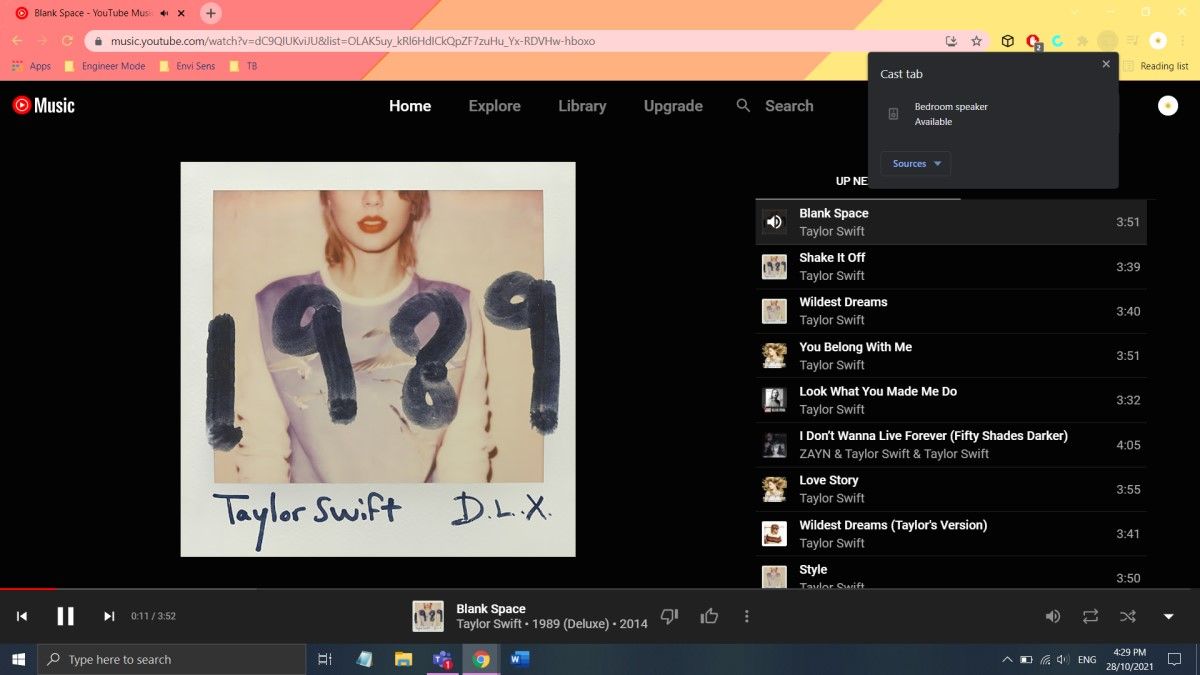Click the Windows taskbar search box
Image resolution: width=1200 pixels, height=675 pixels.
172,659
